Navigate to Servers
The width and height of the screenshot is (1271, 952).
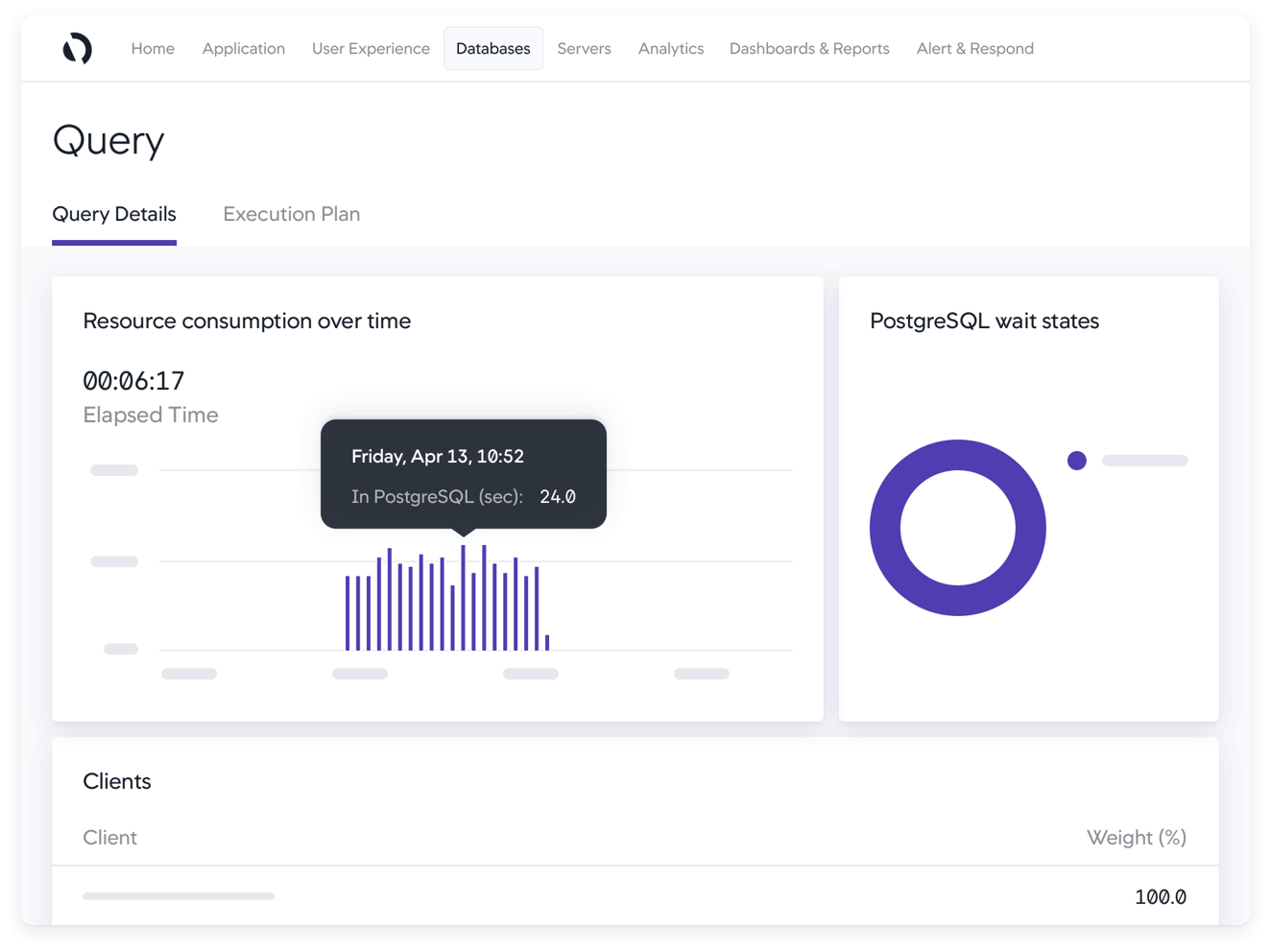(x=584, y=49)
